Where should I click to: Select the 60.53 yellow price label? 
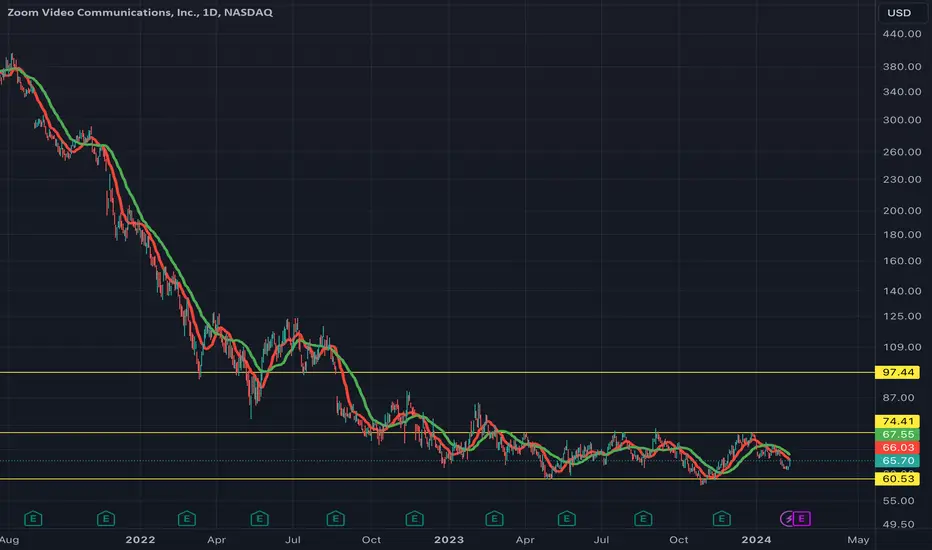click(898, 479)
